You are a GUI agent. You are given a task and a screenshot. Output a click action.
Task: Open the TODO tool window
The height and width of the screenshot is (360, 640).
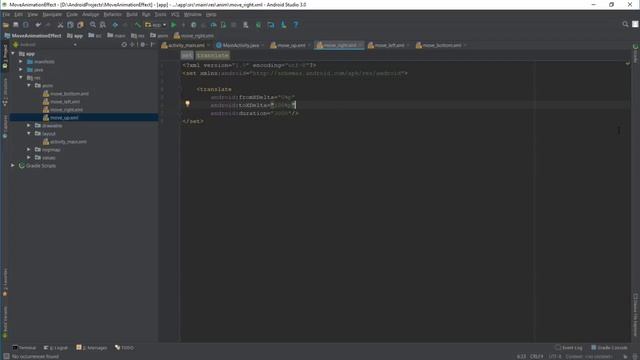pos(124,348)
